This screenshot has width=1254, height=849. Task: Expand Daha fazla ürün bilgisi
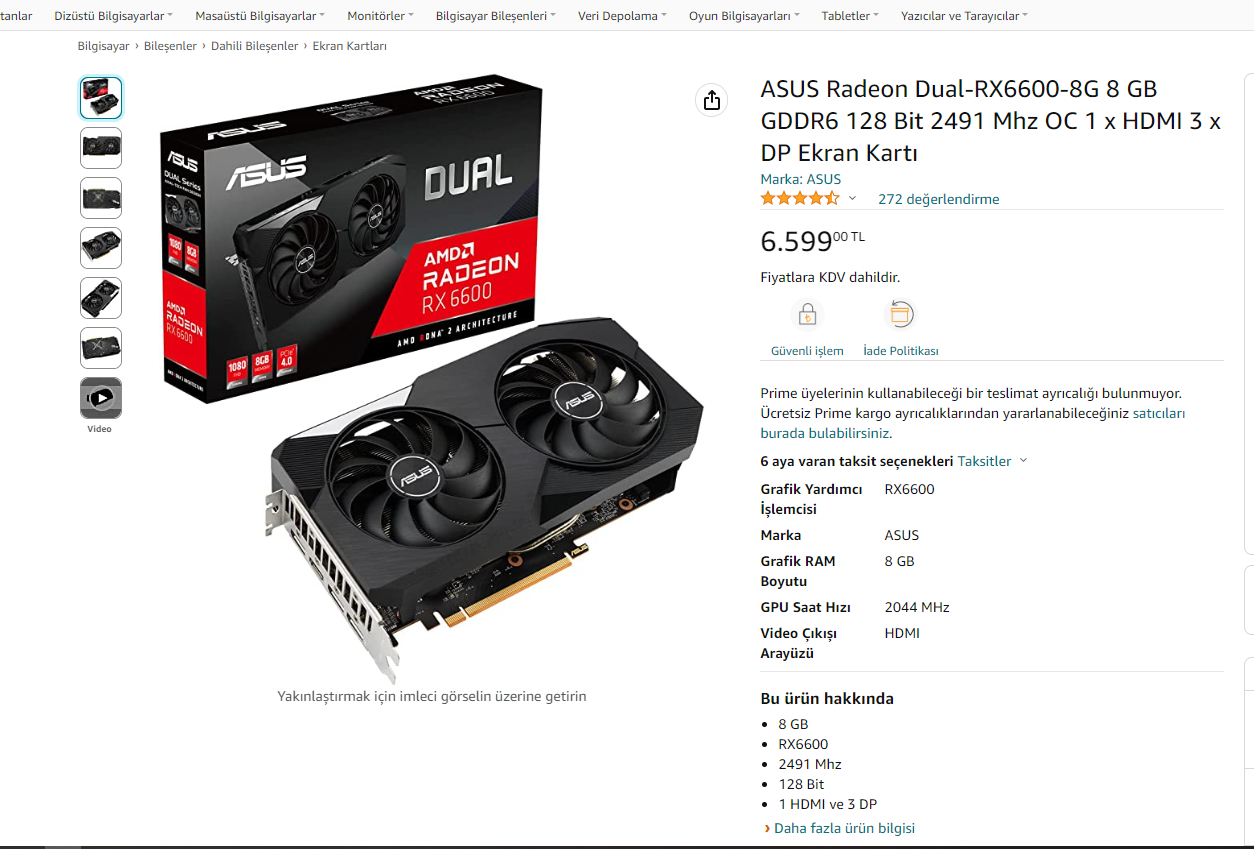click(x=839, y=828)
